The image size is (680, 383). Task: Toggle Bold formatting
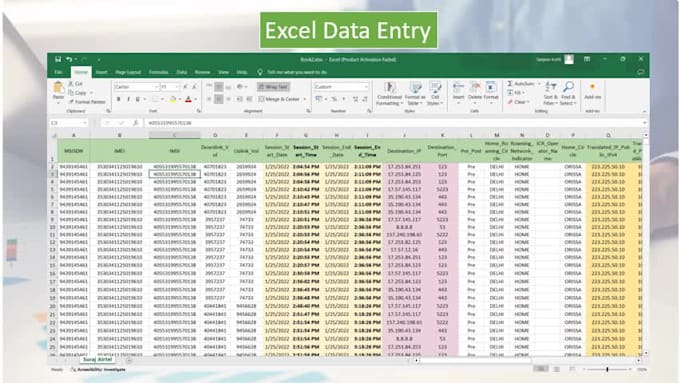point(118,99)
